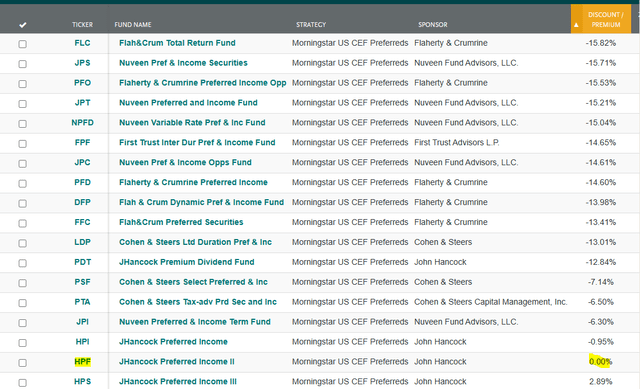Check the box for PDT row
Viewport: 640px width, 389px height.
coord(22,263)
